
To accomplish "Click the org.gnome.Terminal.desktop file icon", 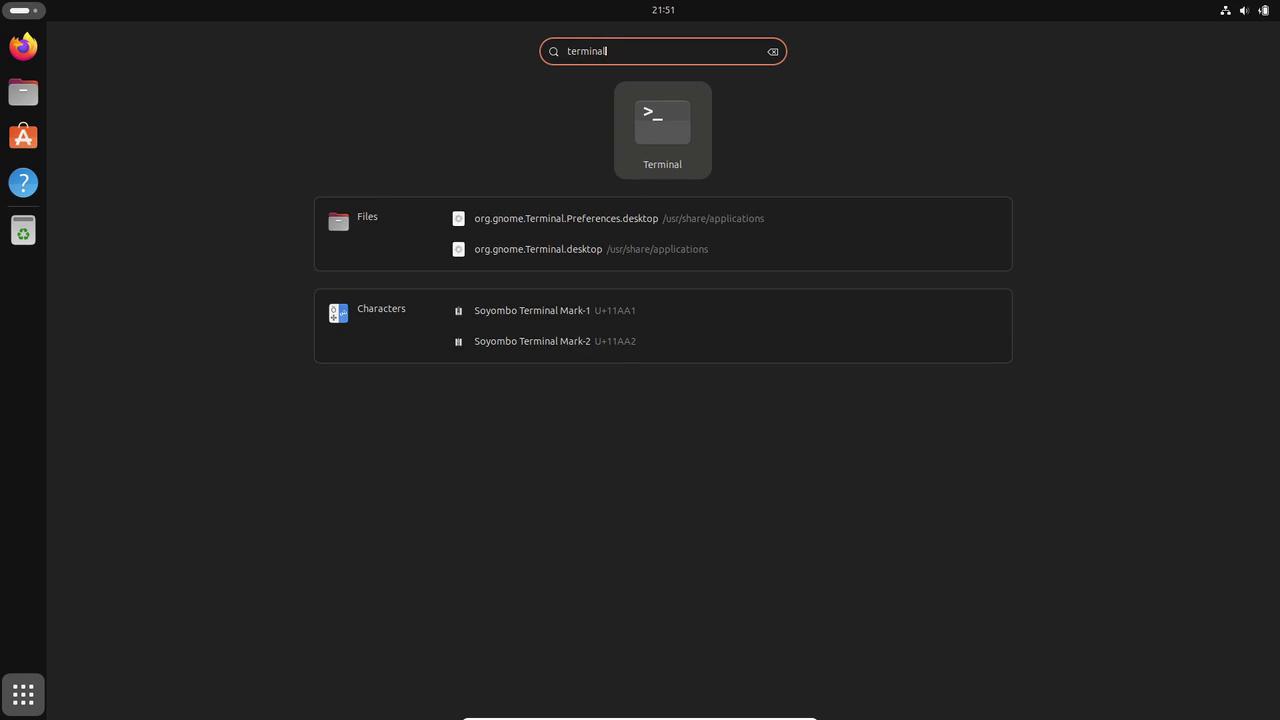I will click(458, 249).
